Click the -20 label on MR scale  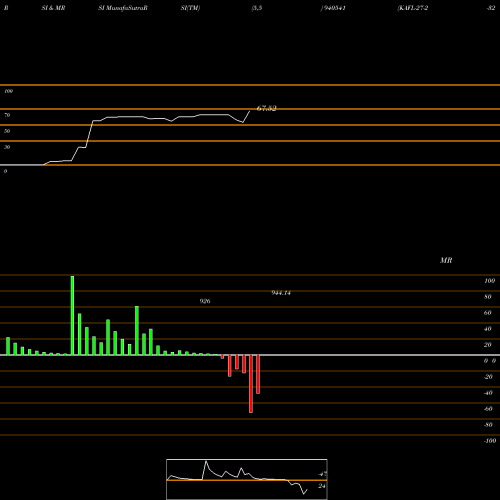(x=488, y=377)
